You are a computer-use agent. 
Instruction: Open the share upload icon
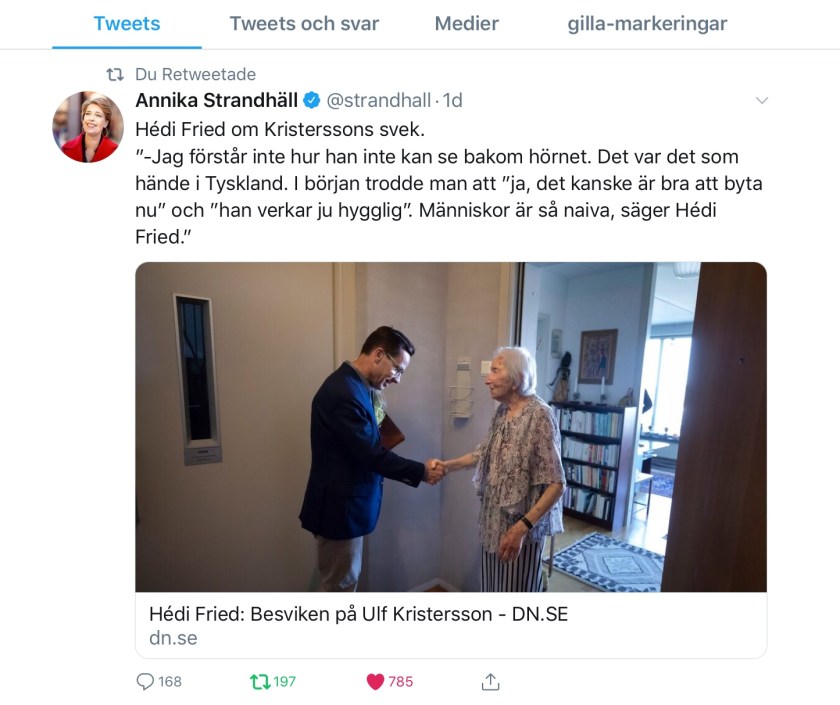point(490,681)
